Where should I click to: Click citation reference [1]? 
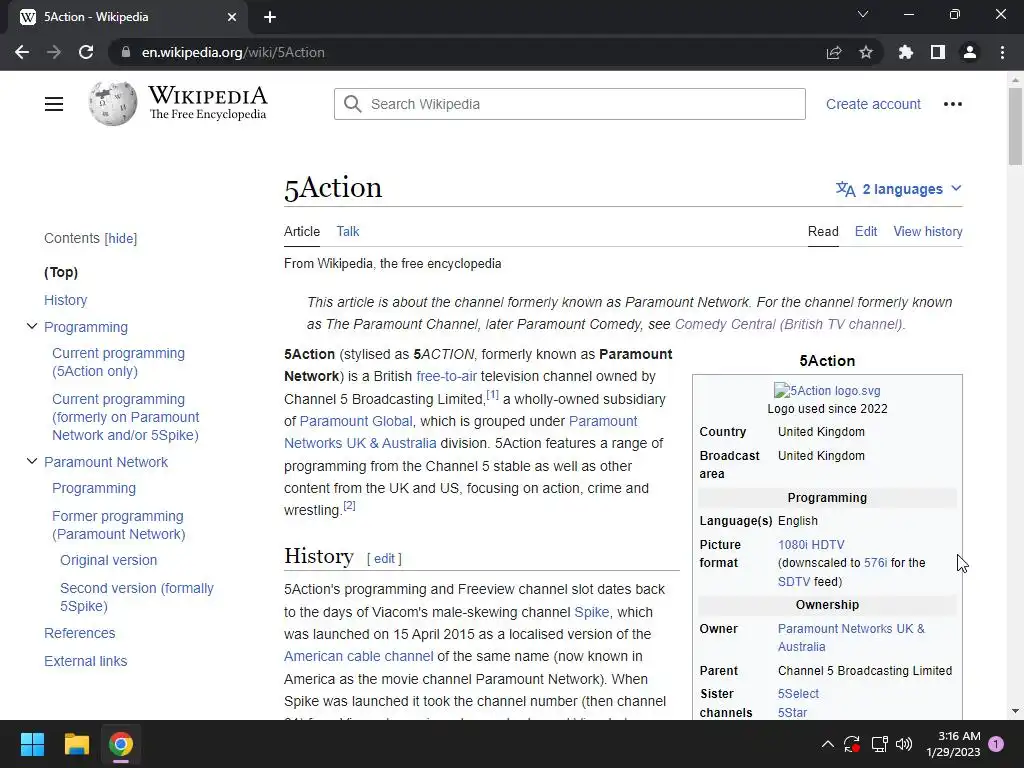click(492, 394)
